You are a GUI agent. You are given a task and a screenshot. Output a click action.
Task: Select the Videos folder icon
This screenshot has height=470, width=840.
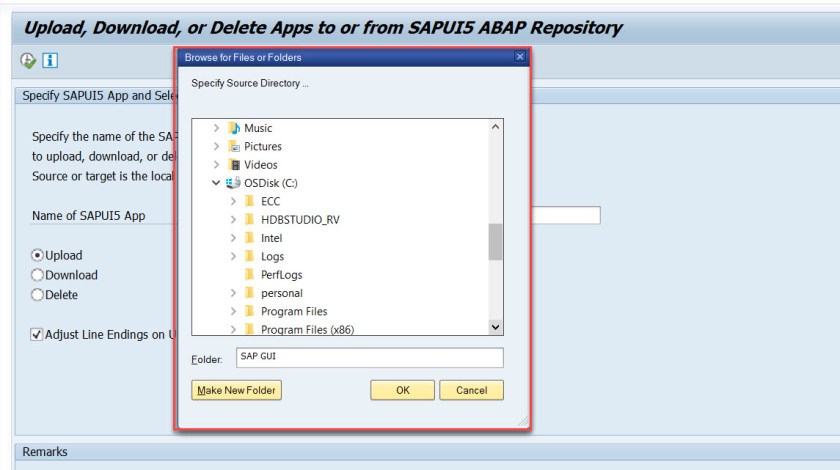pos(234,164)
